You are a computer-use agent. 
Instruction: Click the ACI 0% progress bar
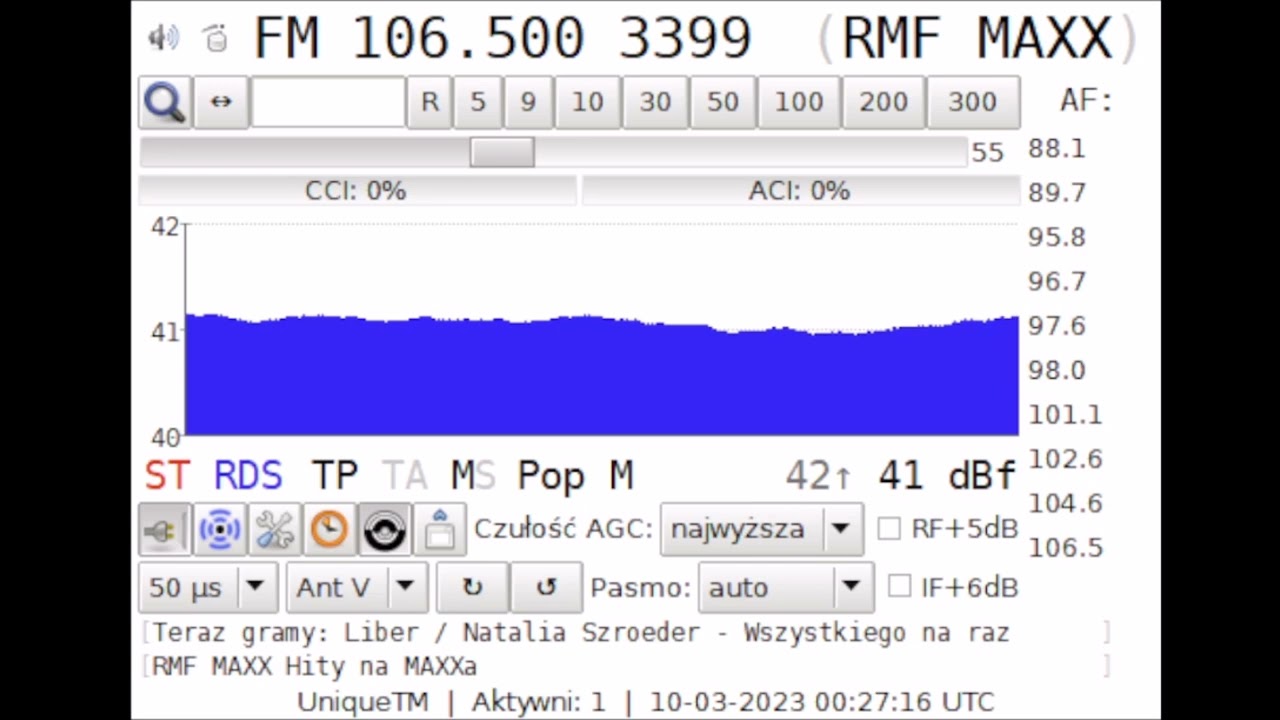[x=800, y=191]
